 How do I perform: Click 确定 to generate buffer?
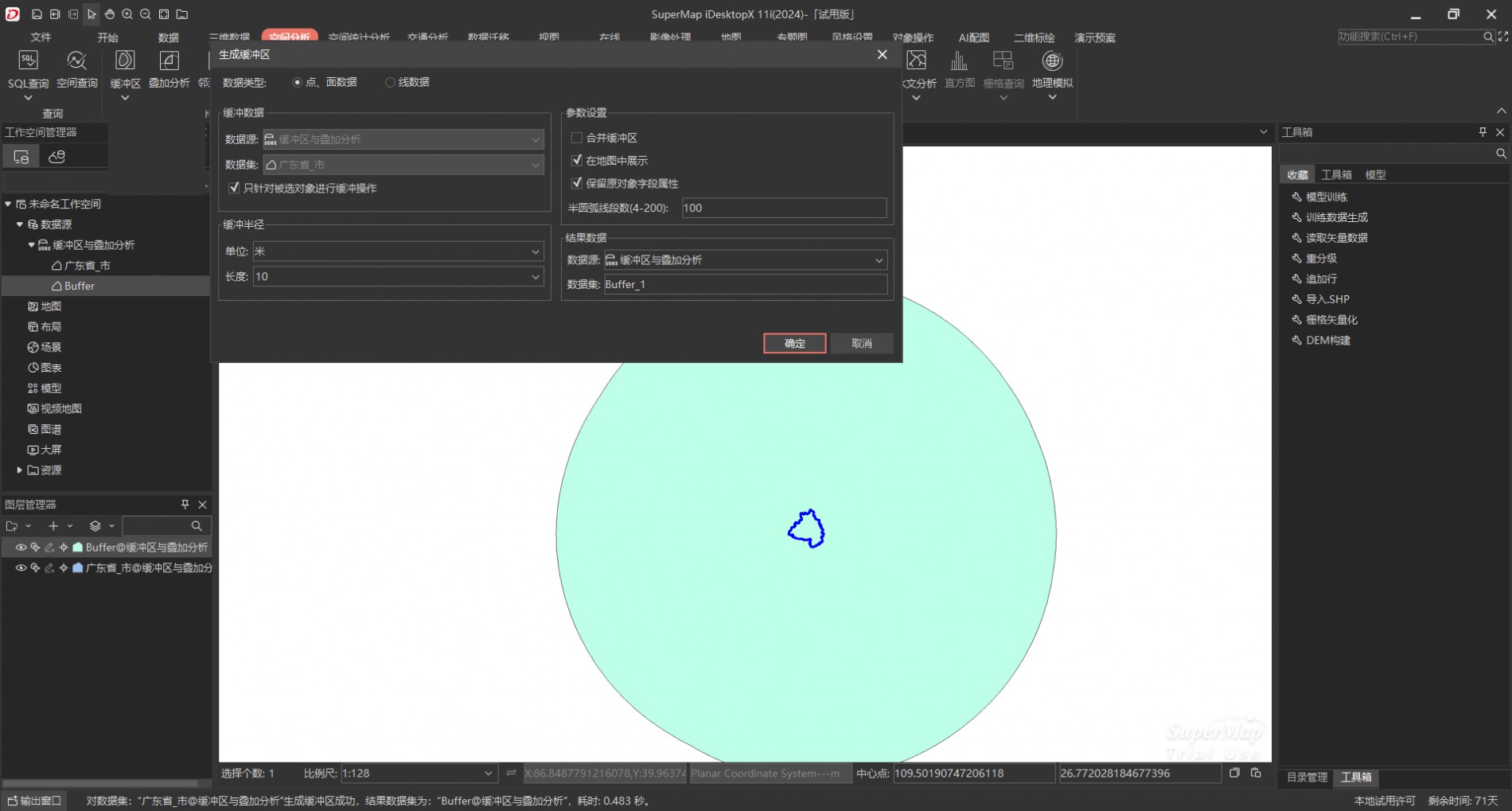click(x=794, y=343)
